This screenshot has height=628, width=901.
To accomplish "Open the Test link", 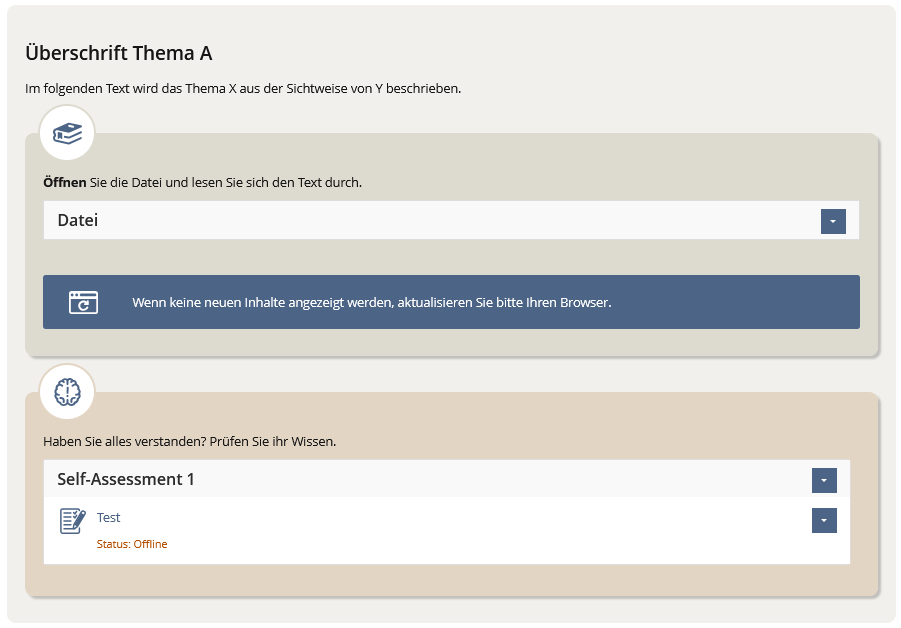I will (x=109, y=517).
